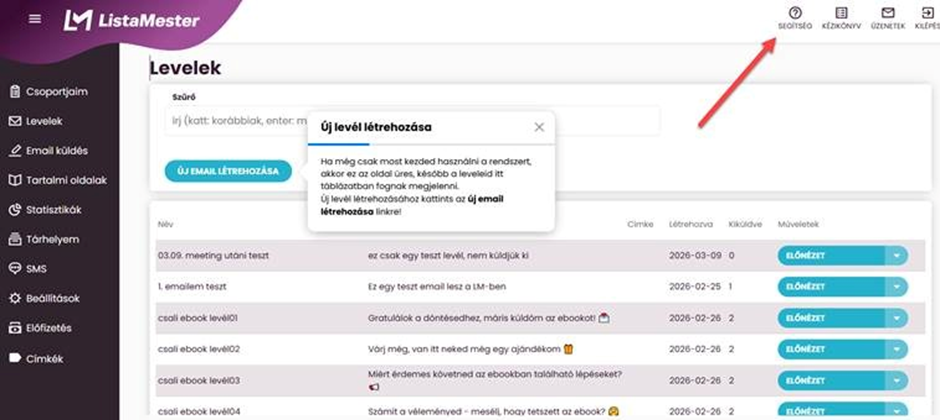Expand dropdown arrow for 03.09. meeting utáni teszt
This screenshot has height=420, width=940.
point(896,256)
